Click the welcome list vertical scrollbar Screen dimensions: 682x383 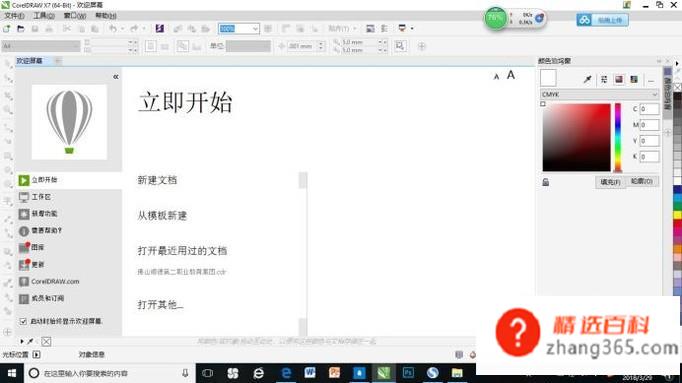[303, 253]
